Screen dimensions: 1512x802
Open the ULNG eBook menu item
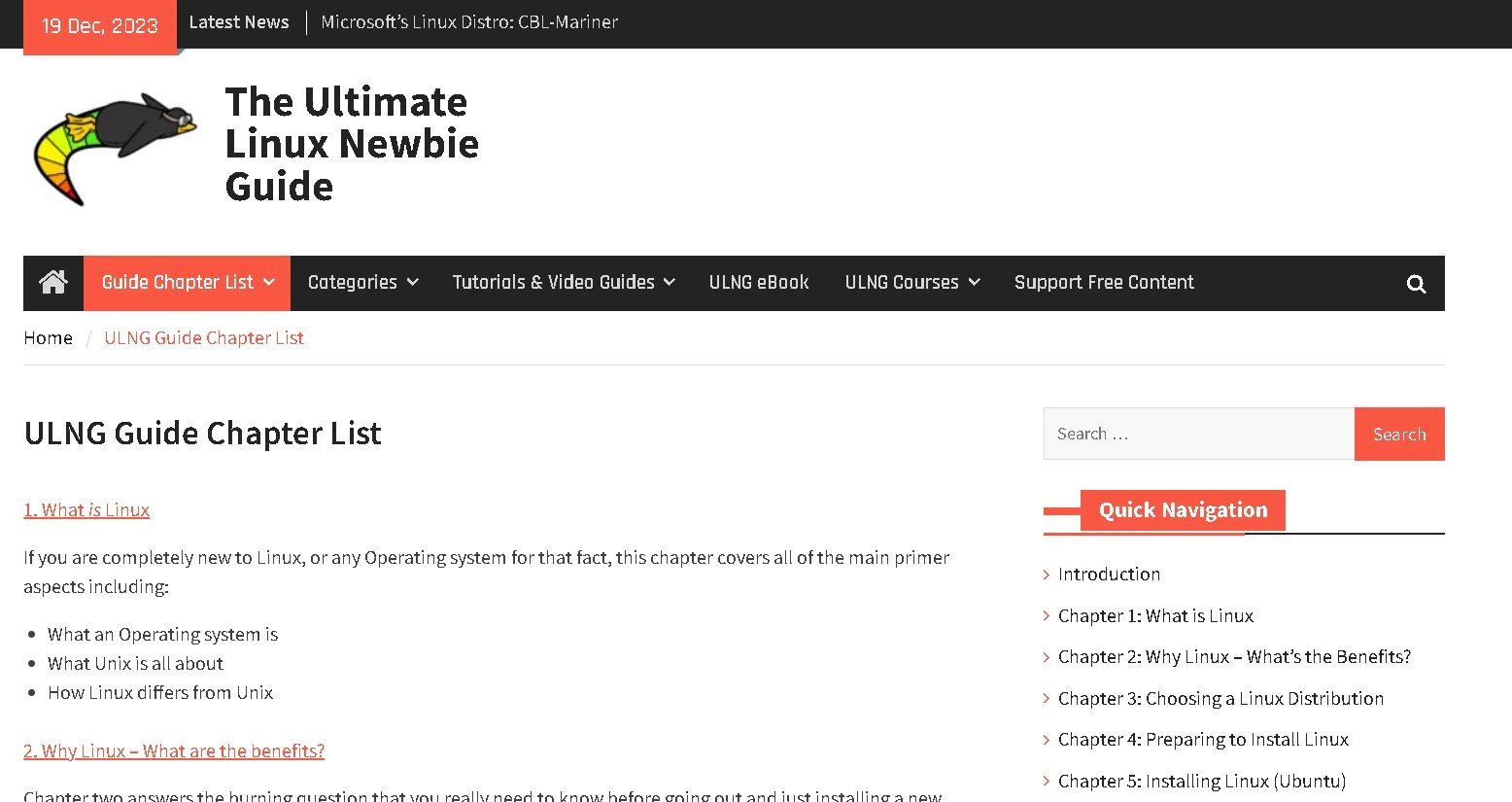click(759, 283)
